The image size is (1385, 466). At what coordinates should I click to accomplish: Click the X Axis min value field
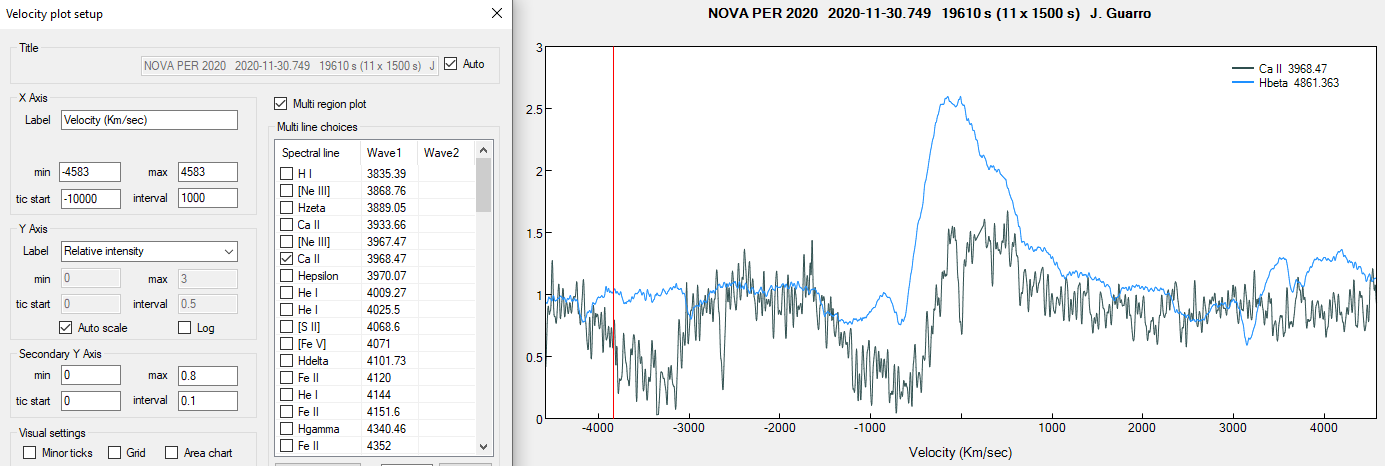point(90,172)
